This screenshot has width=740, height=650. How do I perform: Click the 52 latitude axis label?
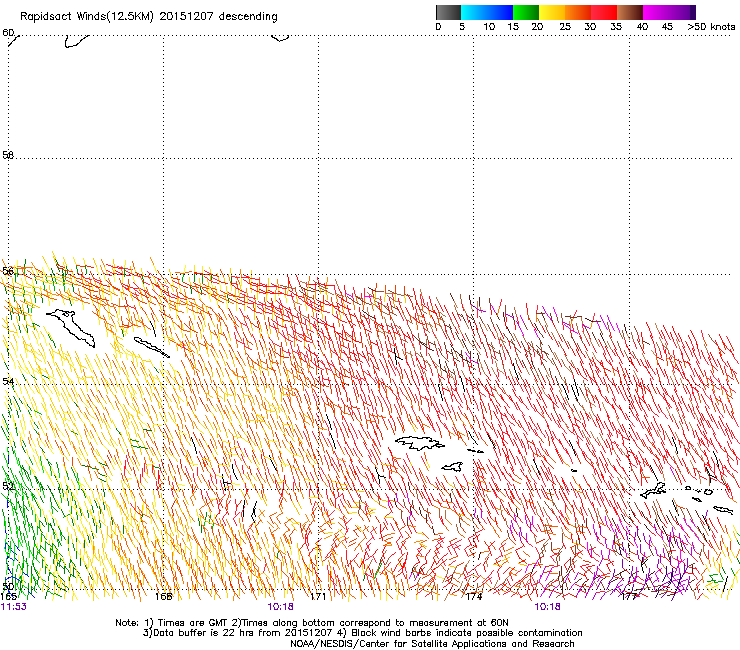8,486
